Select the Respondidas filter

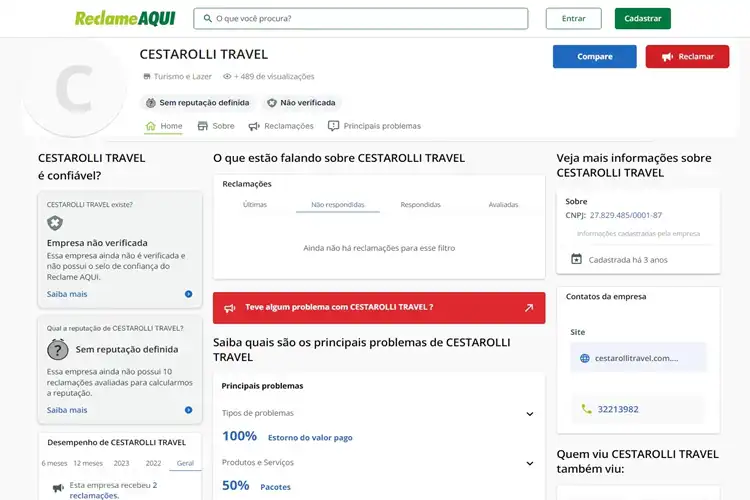[420, 205]
